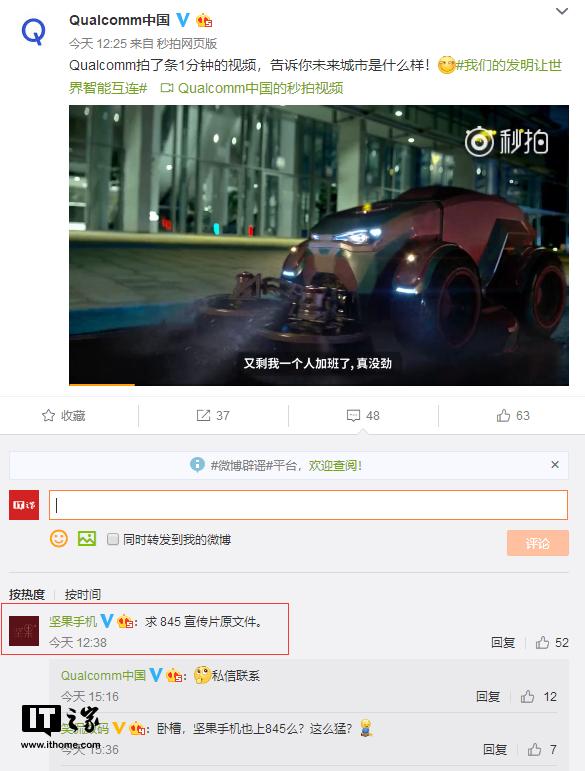Image resolution: width=585 pixels, height=771 pixels.
Task: Click the orange 评论 submit button
Action: point(538,543)
